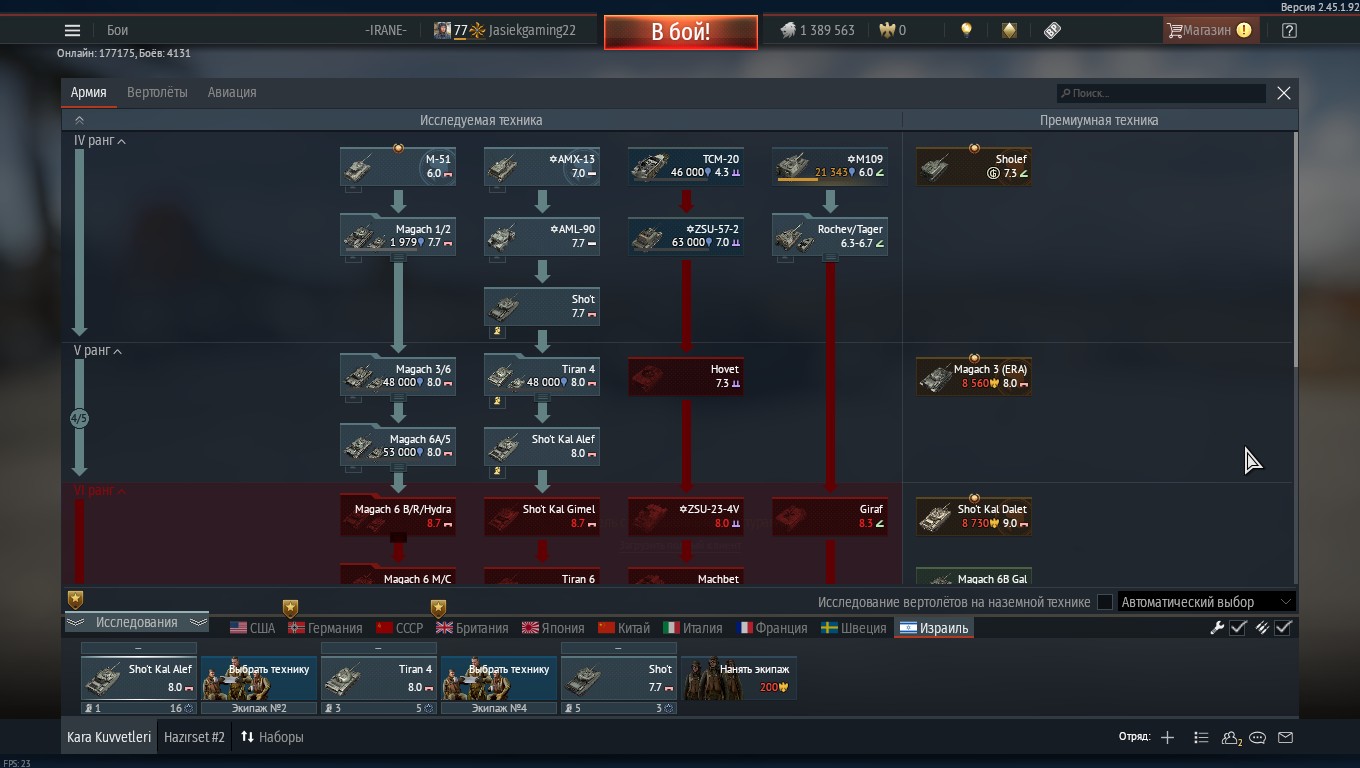
Task: Select the locked Giraf vehicle card
Action: (x=830, y=516)
